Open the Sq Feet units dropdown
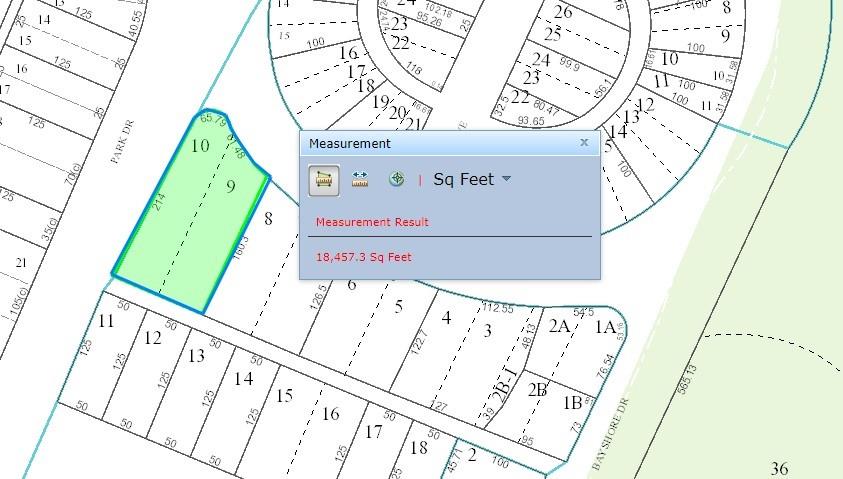843x479 pixels. [471, 179]
